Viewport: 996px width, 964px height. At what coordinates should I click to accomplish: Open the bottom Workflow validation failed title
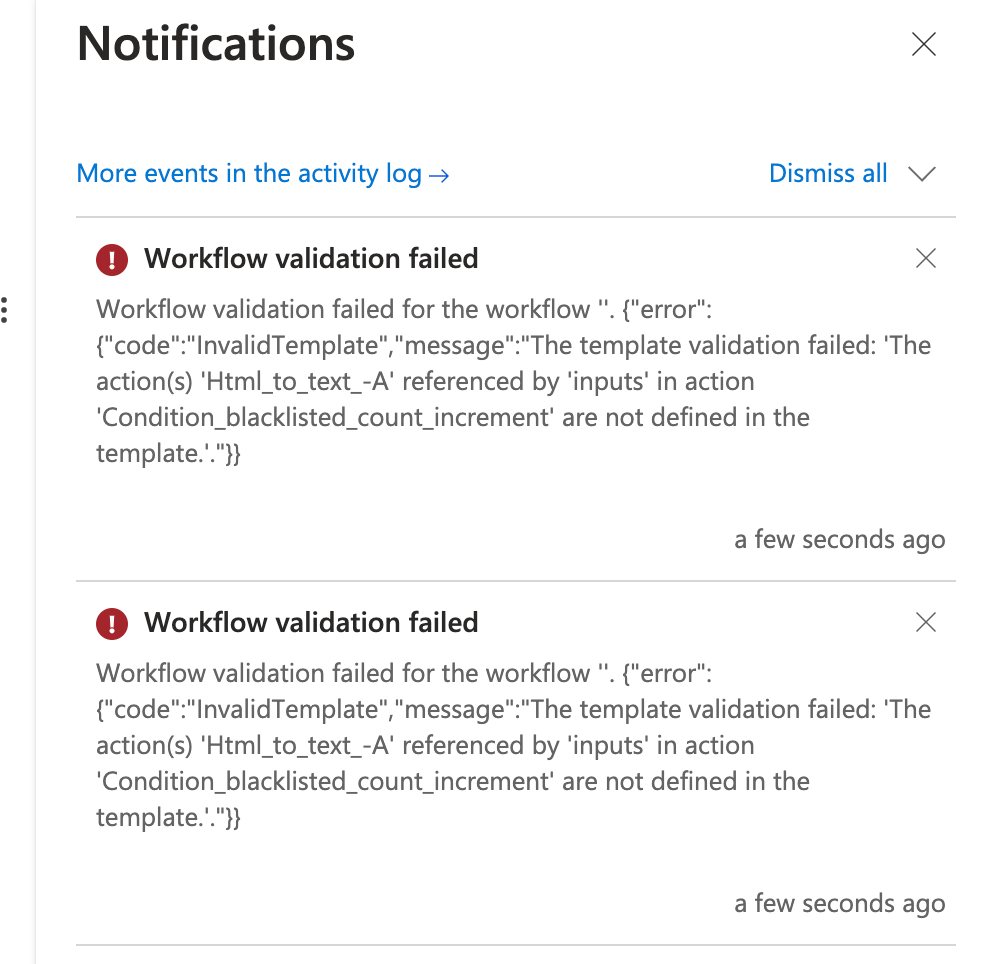tap(311, 622)
